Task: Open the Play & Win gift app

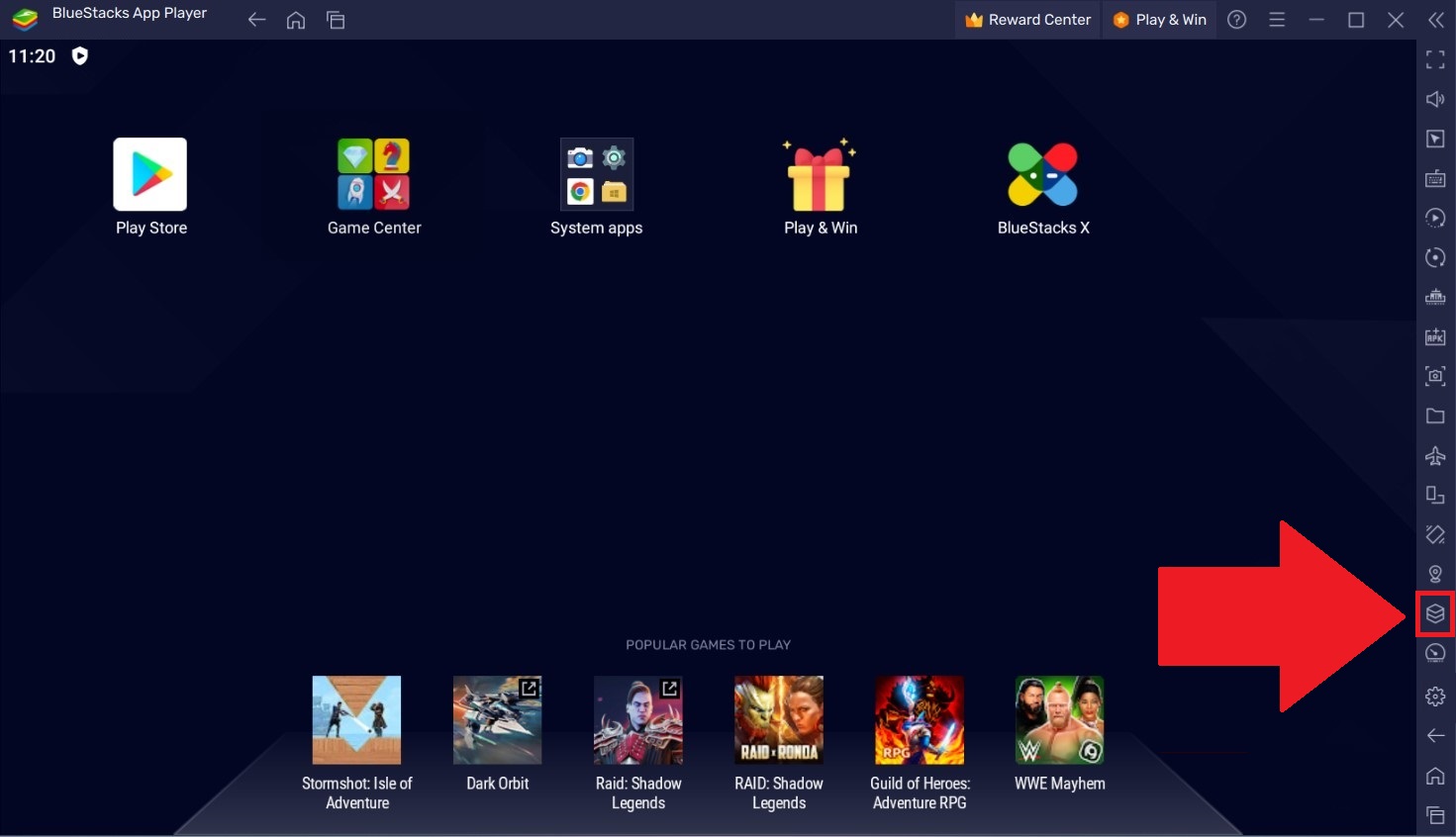Action: 820,187
